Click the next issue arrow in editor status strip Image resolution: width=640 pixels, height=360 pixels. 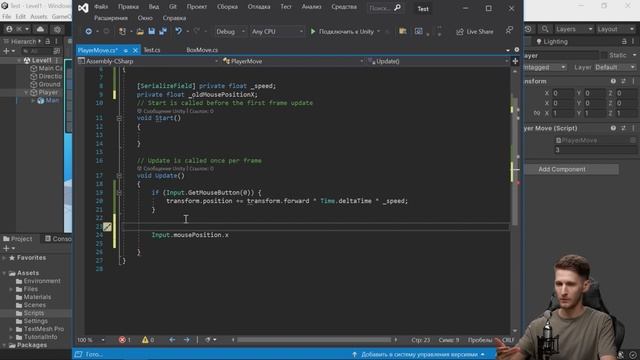[187, 340]
